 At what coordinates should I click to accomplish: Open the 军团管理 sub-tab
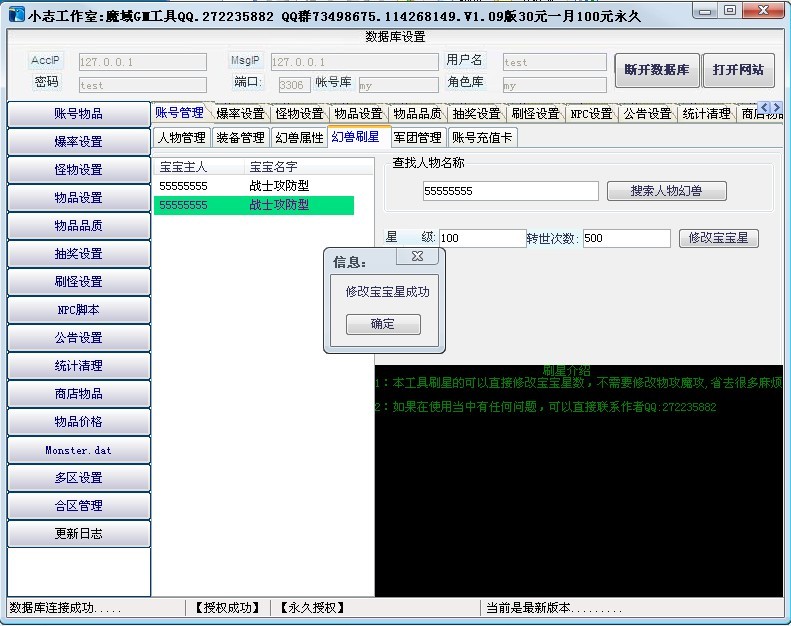click(417, 138)
